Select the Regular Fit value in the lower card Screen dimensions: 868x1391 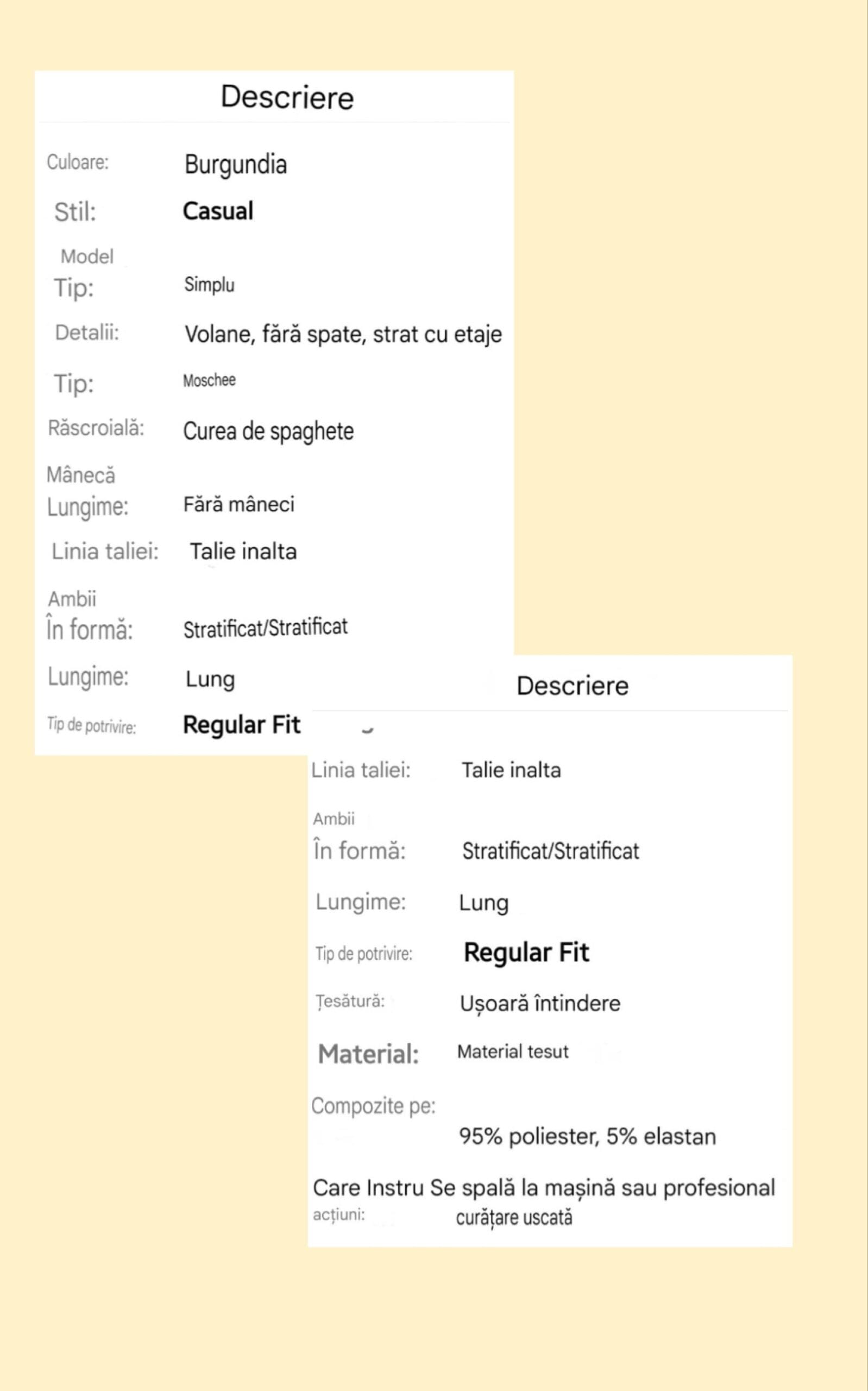pyautogui.click(x=526, y=953)
